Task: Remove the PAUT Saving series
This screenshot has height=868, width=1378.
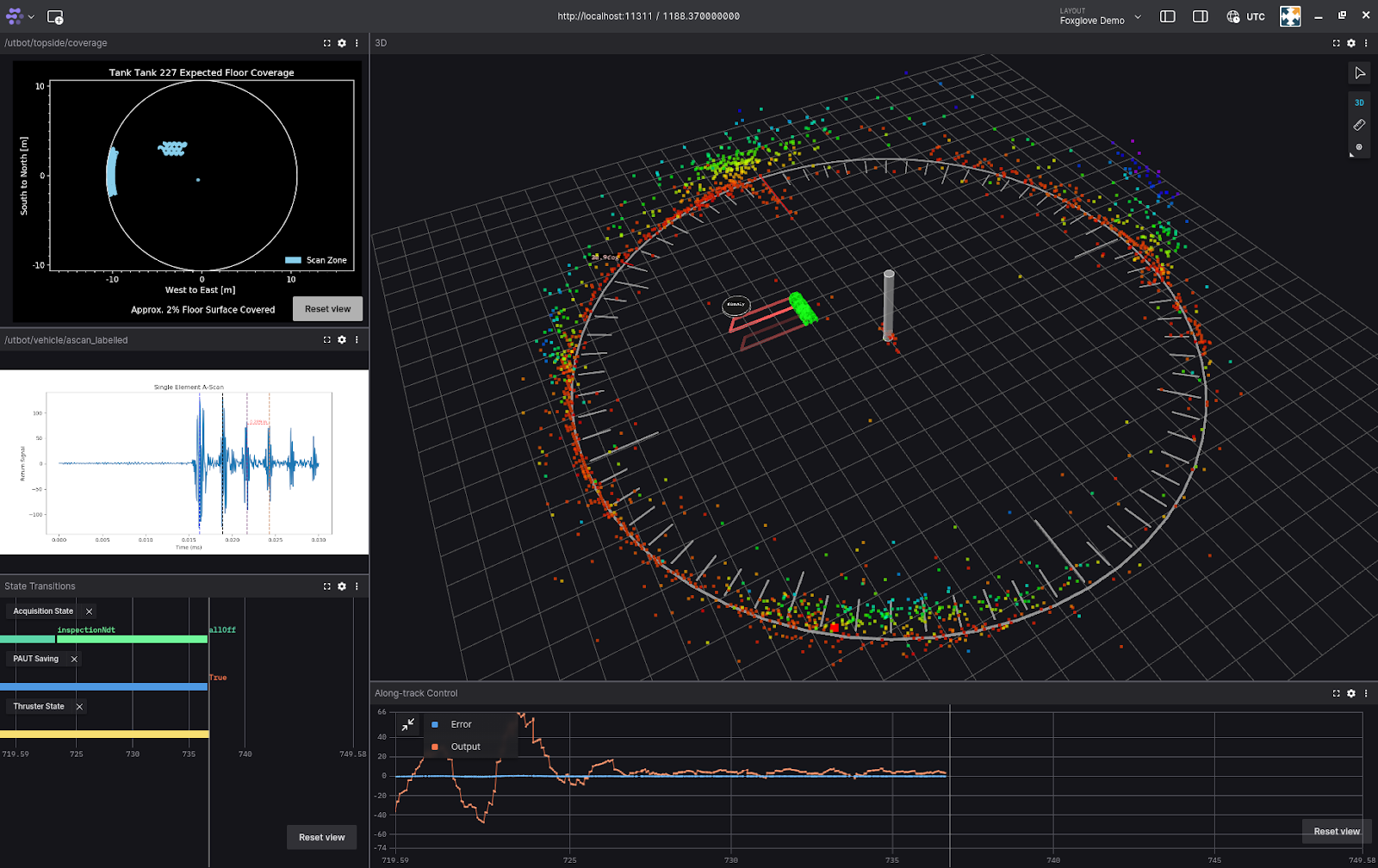Action: click(x=74, y=659)
